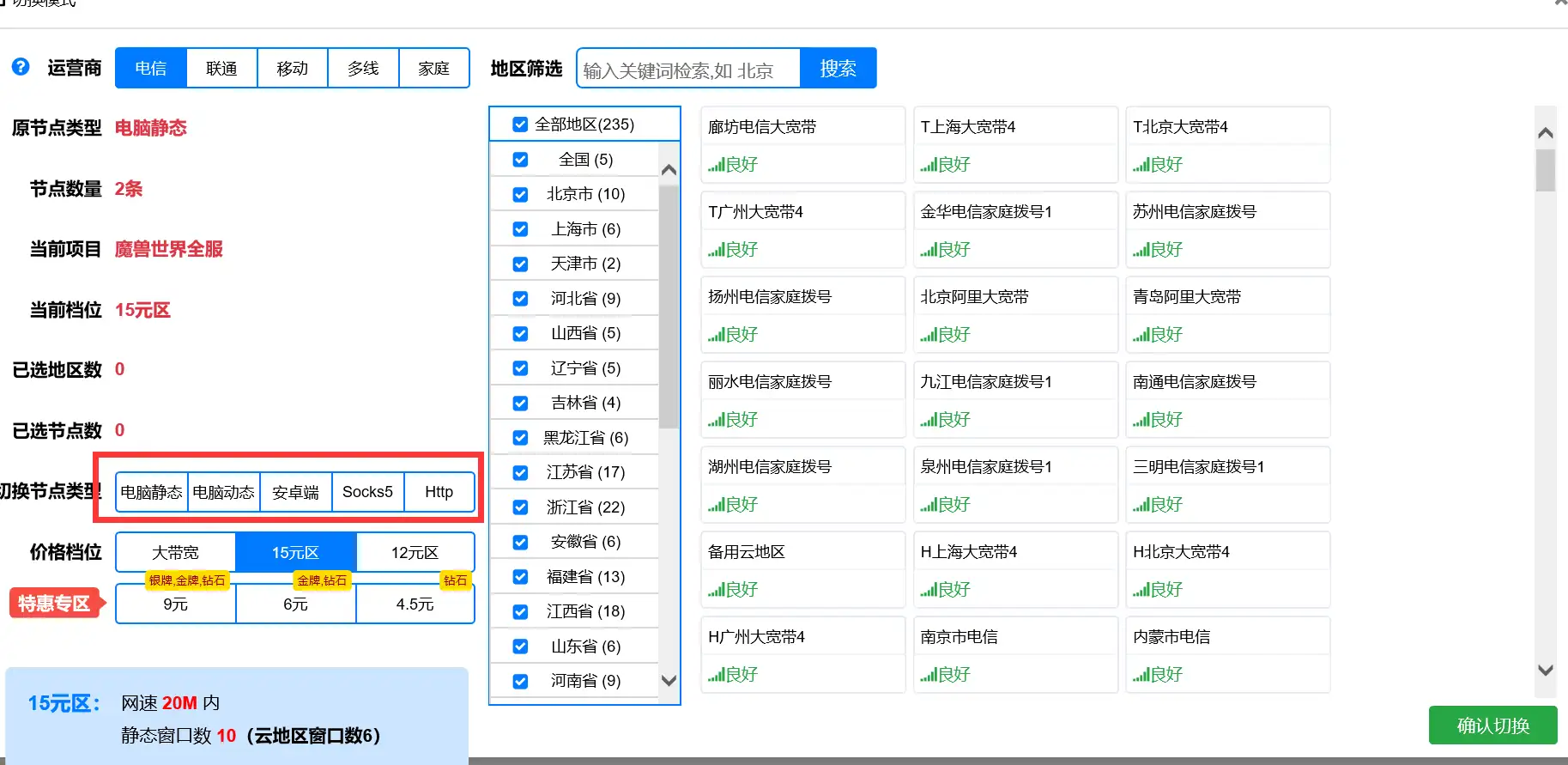Click the blue help question mark icon
This screenshot has height=765, width=1568.
pos(21,67)
